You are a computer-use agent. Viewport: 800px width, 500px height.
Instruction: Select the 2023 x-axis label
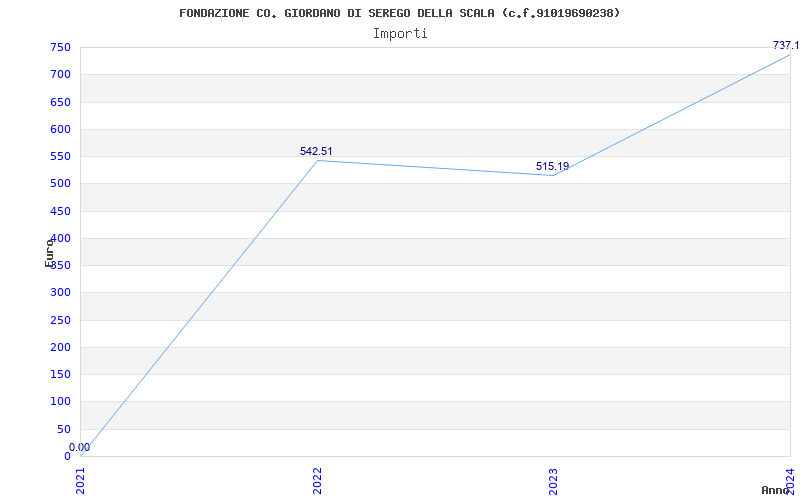554,481
